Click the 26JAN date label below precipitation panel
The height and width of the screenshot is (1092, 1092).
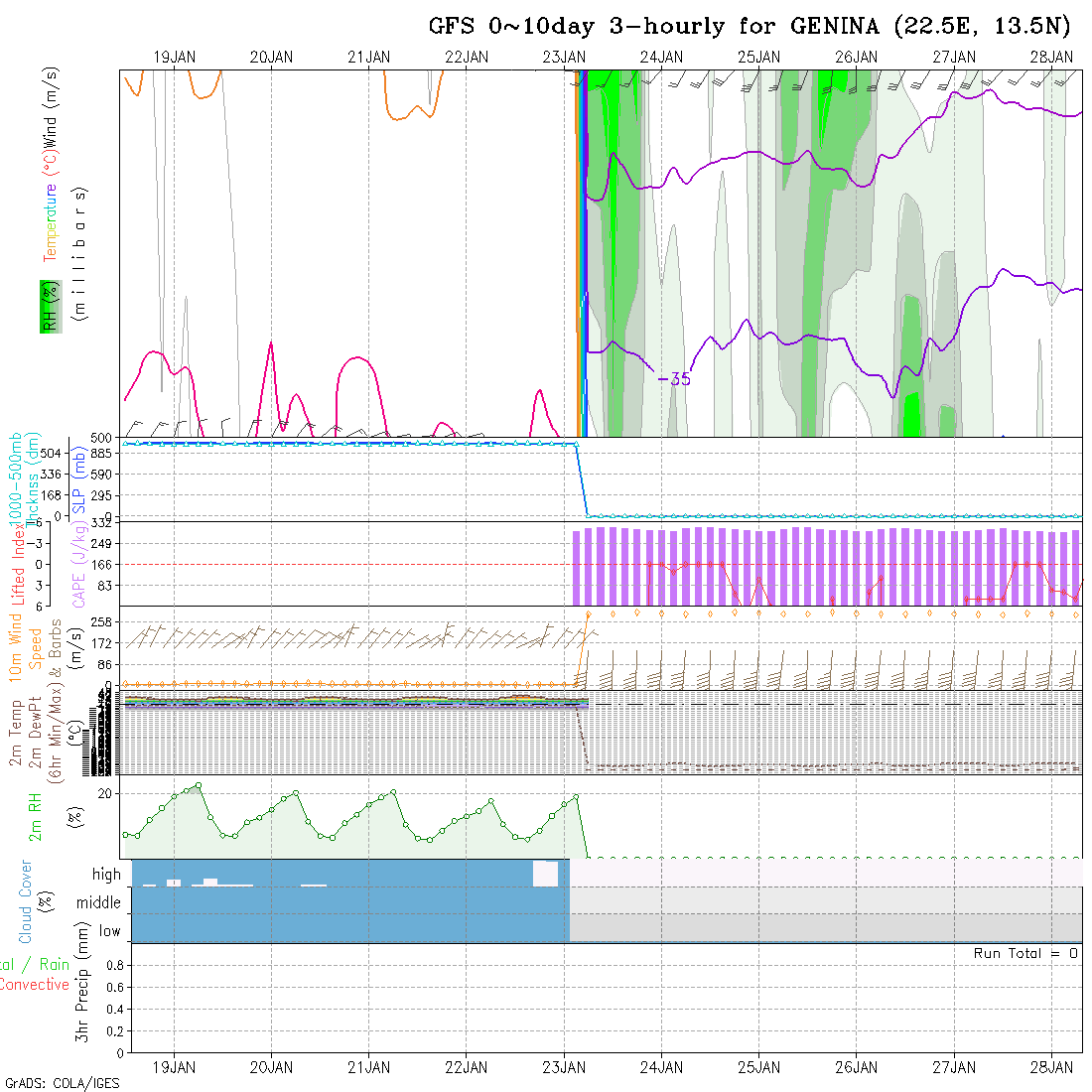[857, 1067]
